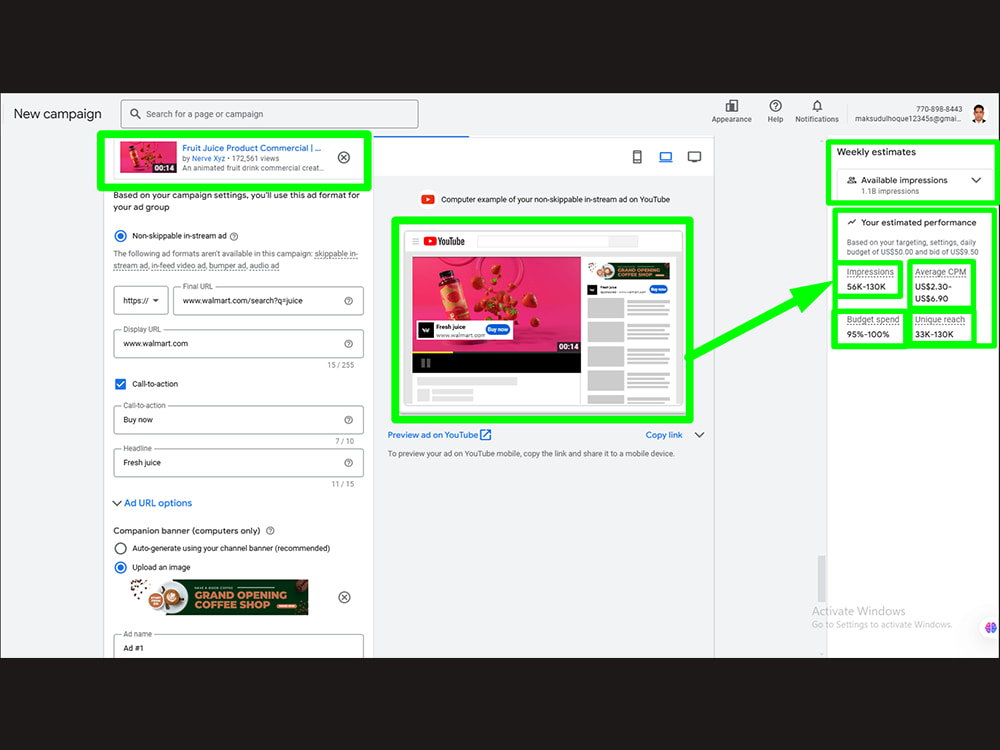The height and width of the screenshot is (750, 1000).
Task: Click the estimated performance trend icon
Action: (x=851, y=222)
